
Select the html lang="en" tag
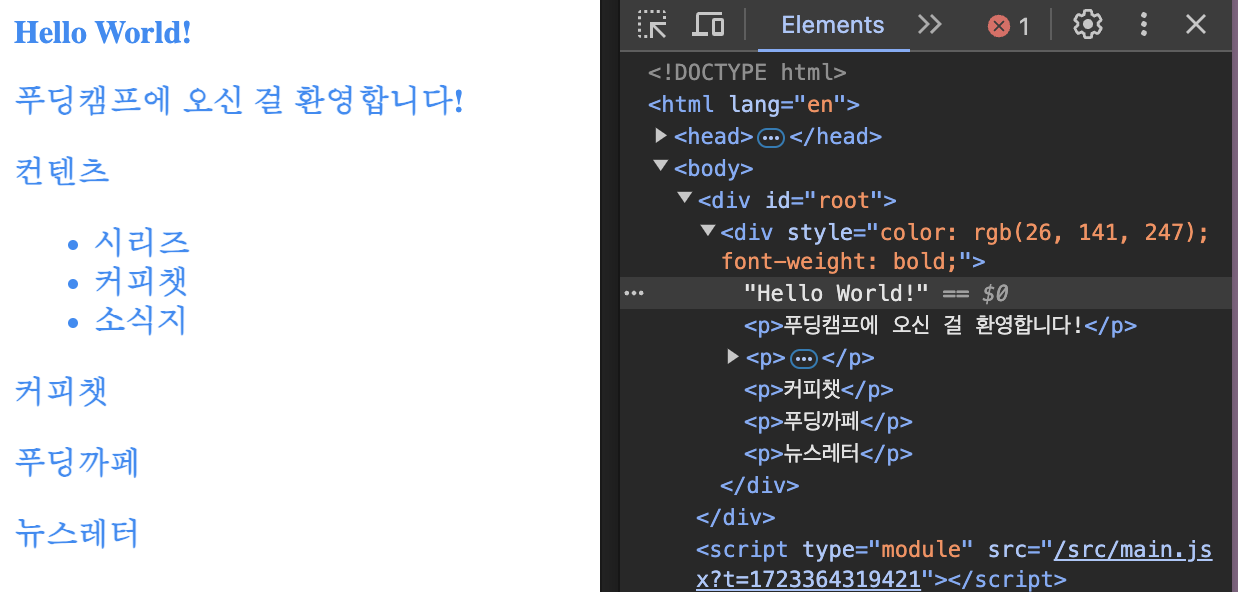coord(754,104)
